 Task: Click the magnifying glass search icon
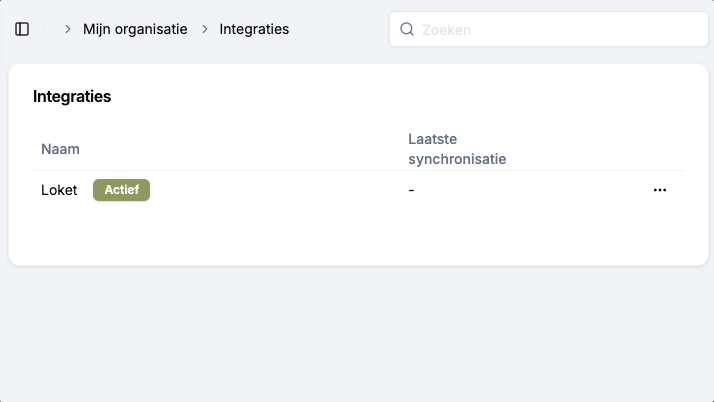(407, 29)
